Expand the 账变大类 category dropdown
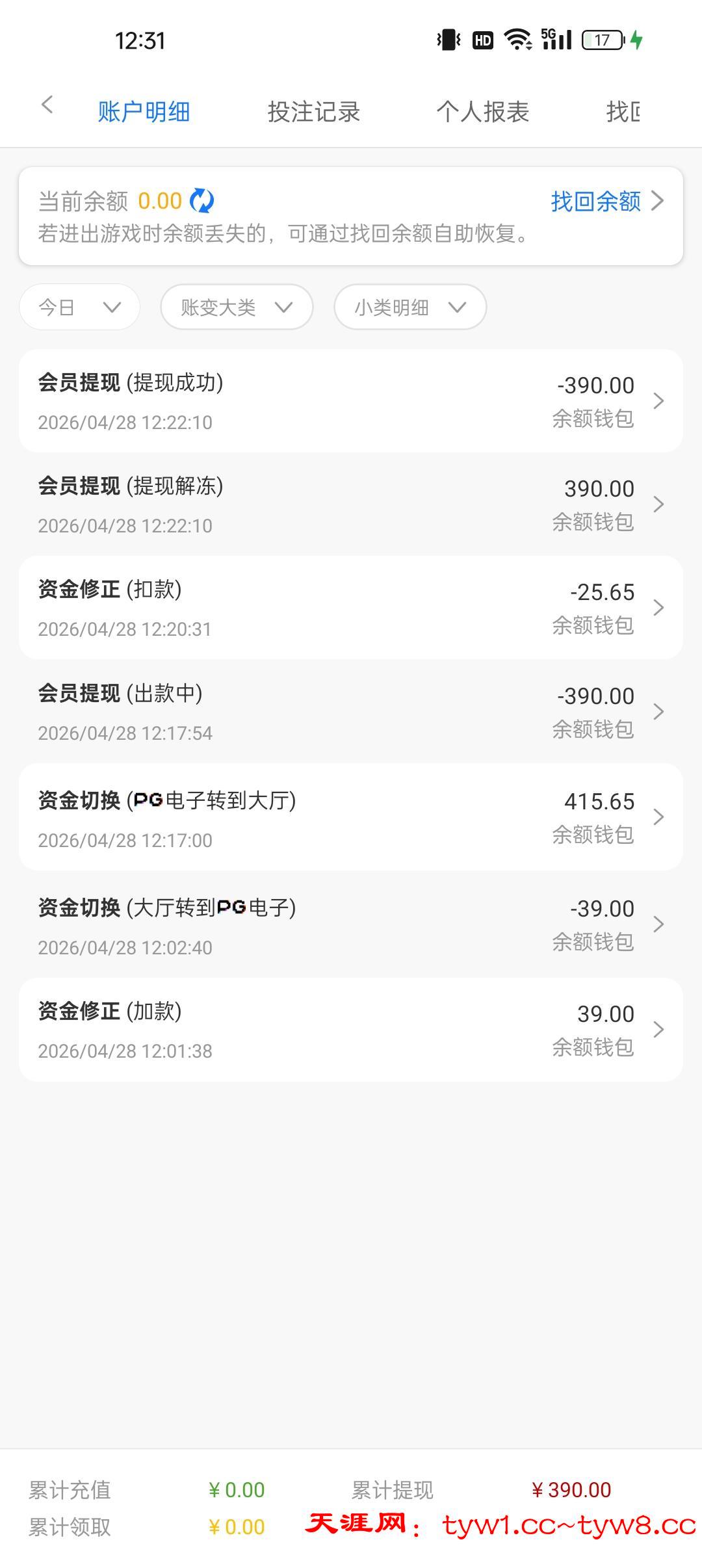 tap(237, 307)
